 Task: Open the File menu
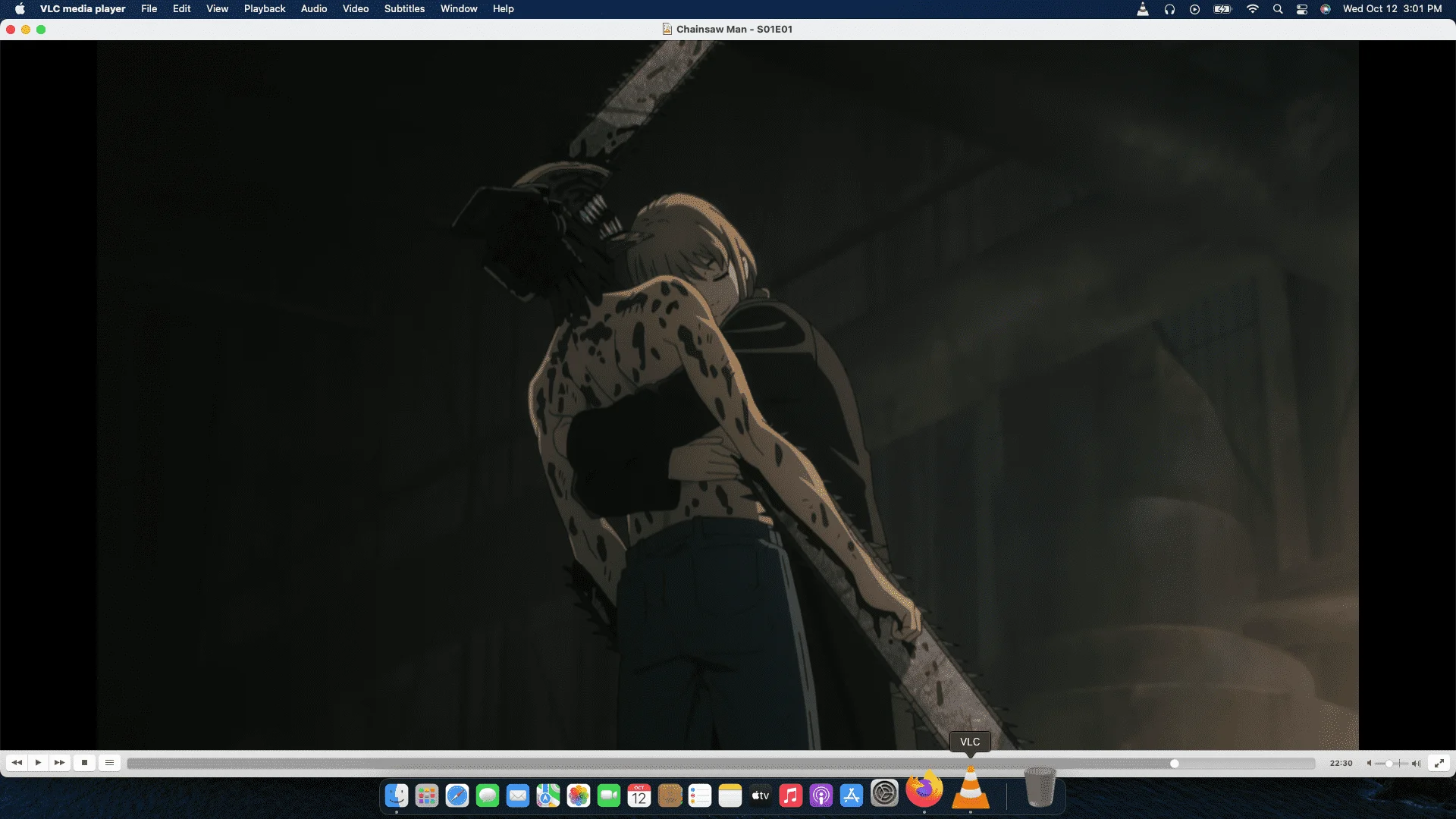(x=149, y=9)
